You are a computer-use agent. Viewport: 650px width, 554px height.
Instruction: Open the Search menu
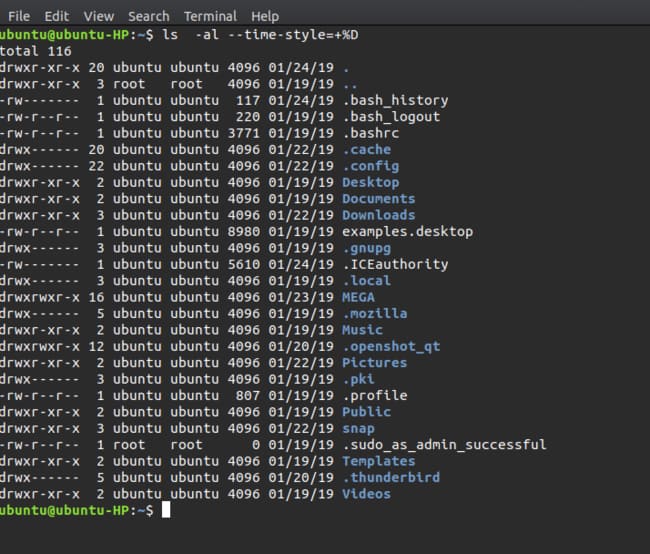[x=148, y=16]
